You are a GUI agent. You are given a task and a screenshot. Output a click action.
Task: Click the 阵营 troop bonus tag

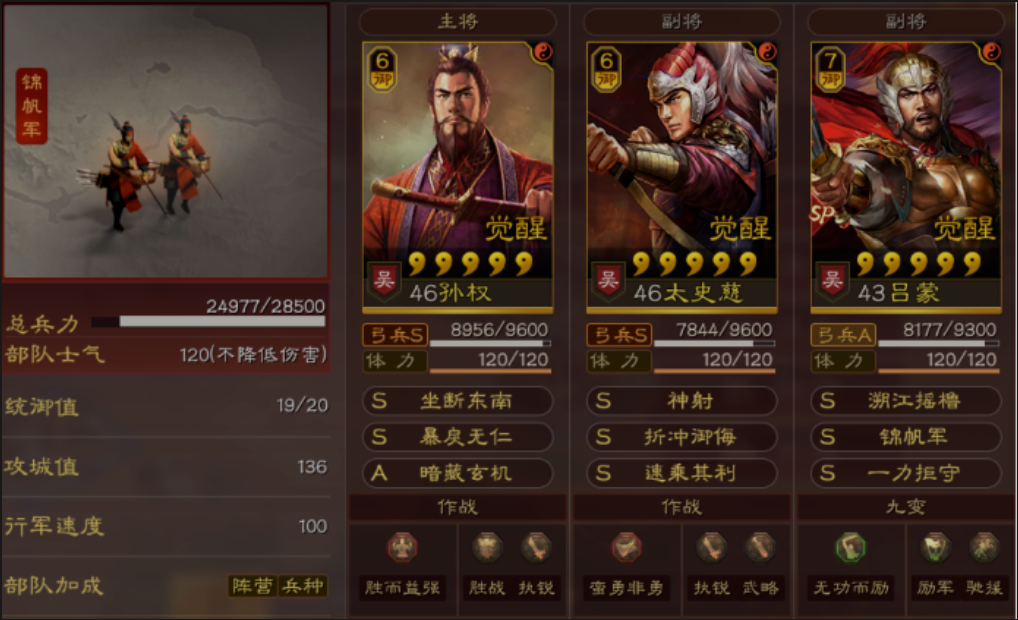tap(253, 586)
